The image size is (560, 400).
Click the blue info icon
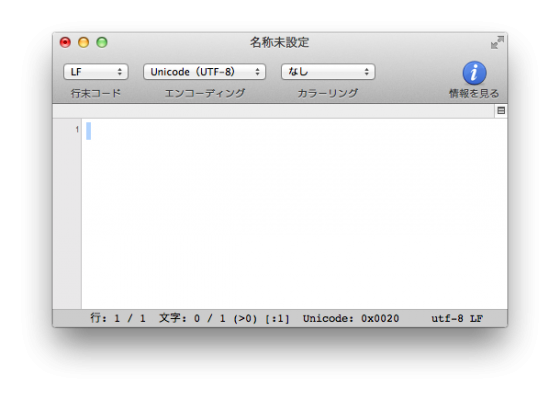pyautogui.click(x=474, y=73)
